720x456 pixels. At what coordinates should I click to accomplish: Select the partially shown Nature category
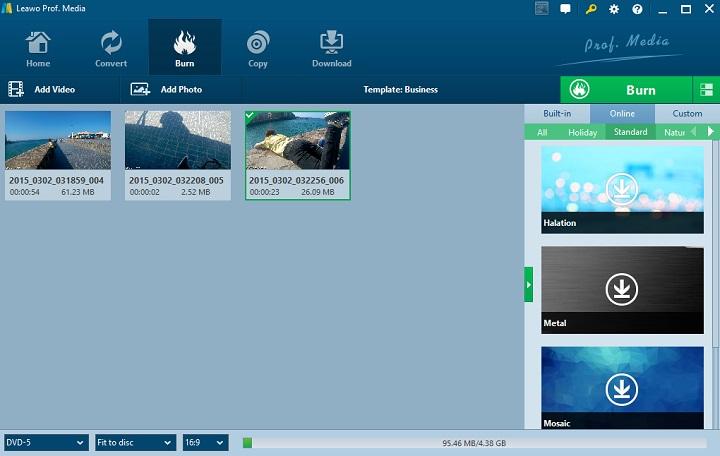coord(674,132)
